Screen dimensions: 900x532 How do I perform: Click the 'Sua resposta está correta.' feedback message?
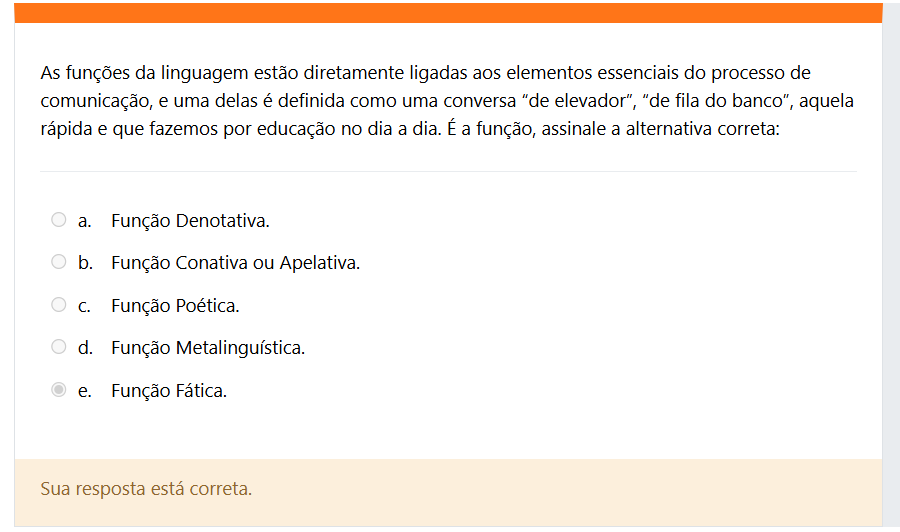146,489
